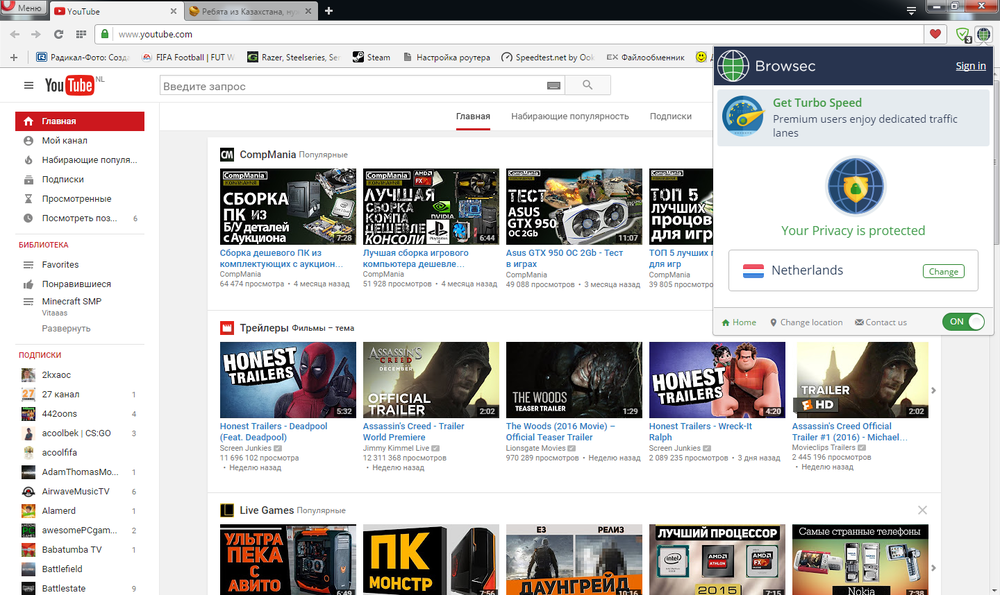
Task: Select Главная in the left sidebar
Action: click(80, 121)
